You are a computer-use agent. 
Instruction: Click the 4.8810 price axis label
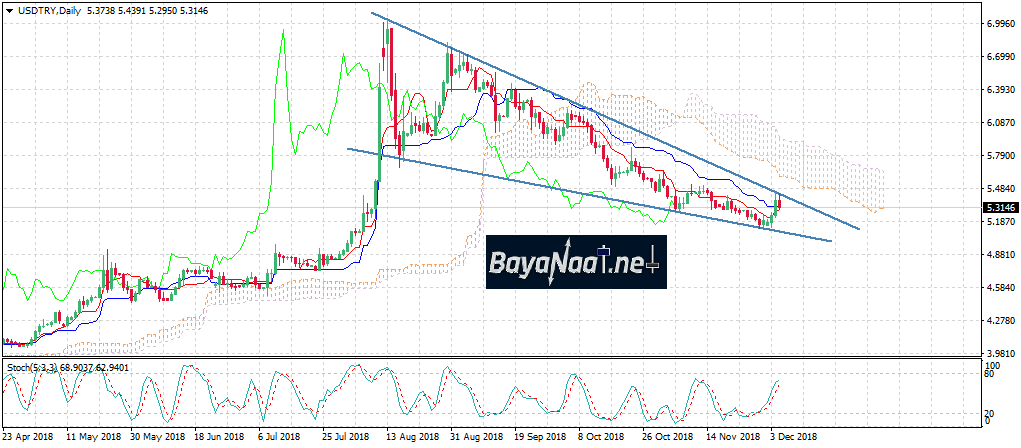pos(1000,256)
